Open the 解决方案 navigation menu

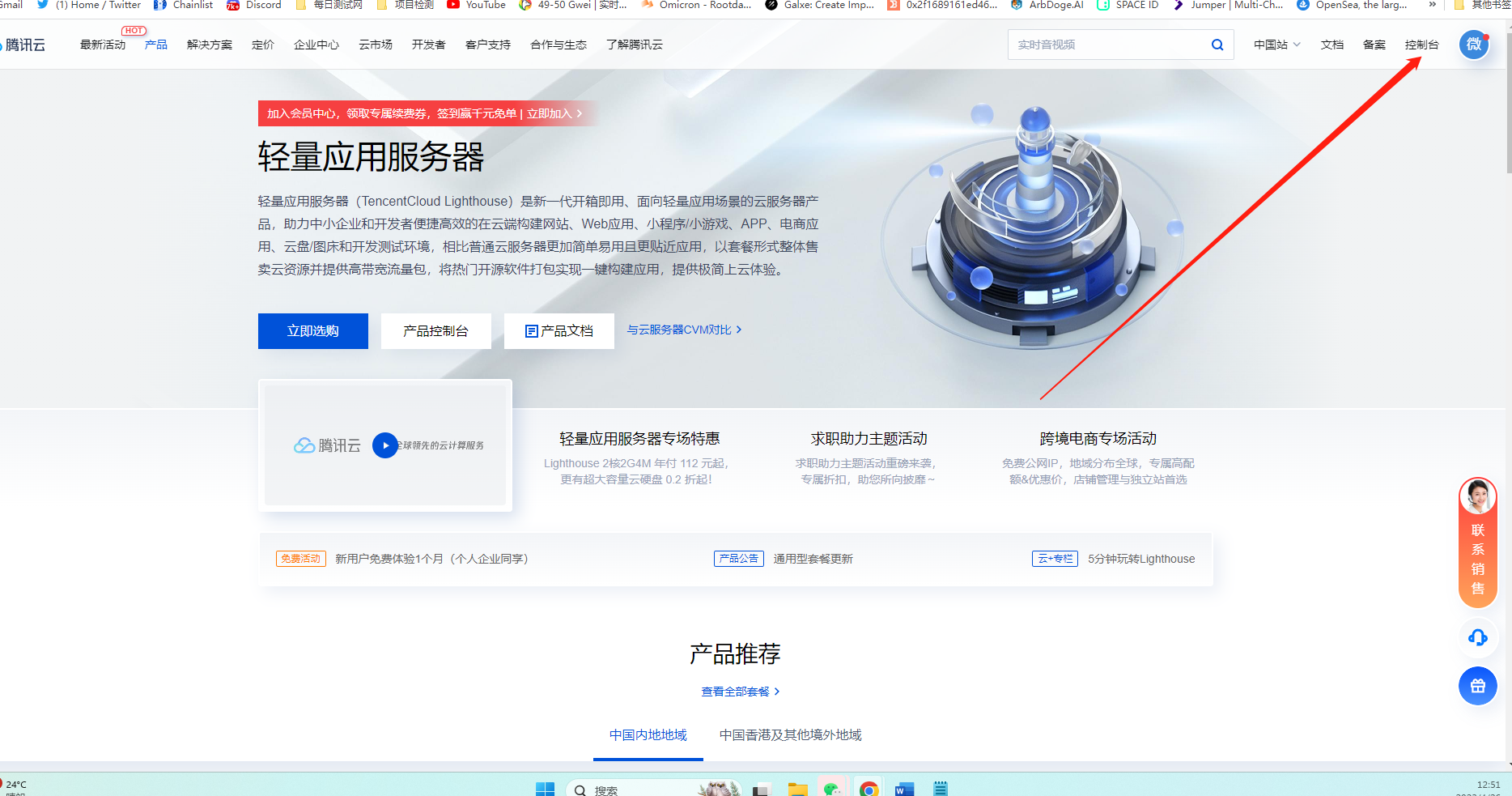(x=210, y=45)
